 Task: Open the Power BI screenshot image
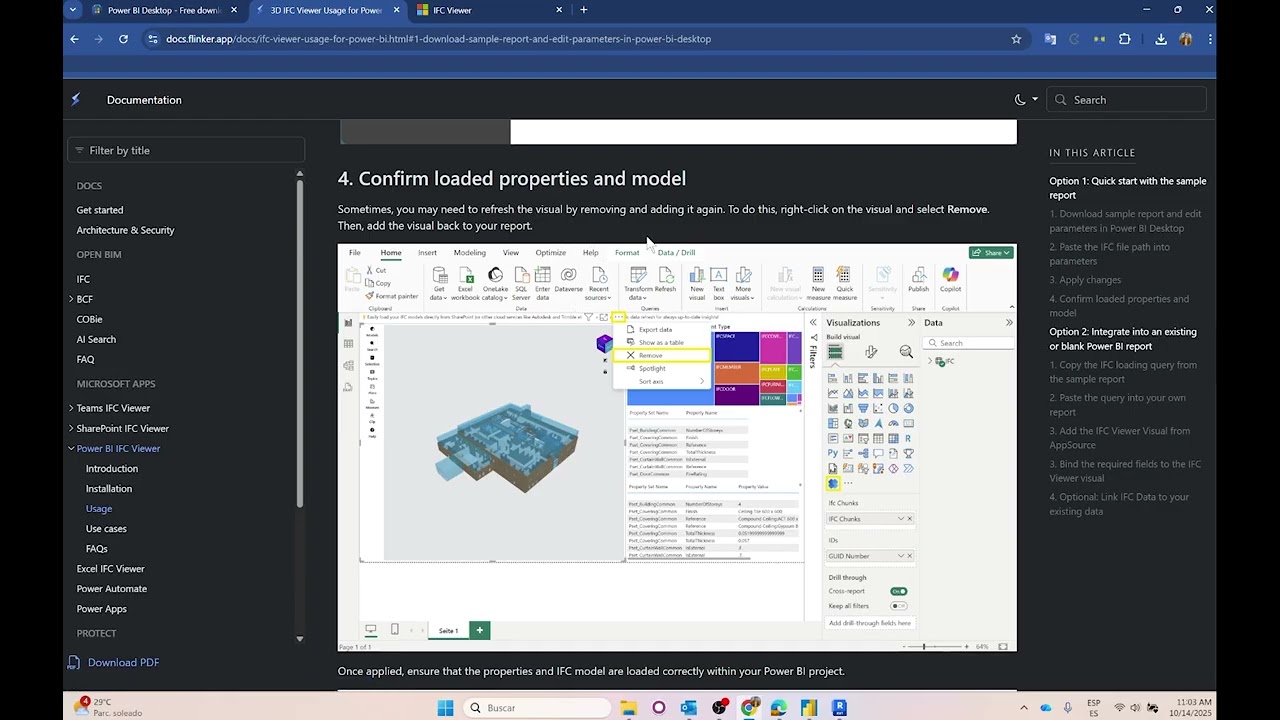point(677,447)
